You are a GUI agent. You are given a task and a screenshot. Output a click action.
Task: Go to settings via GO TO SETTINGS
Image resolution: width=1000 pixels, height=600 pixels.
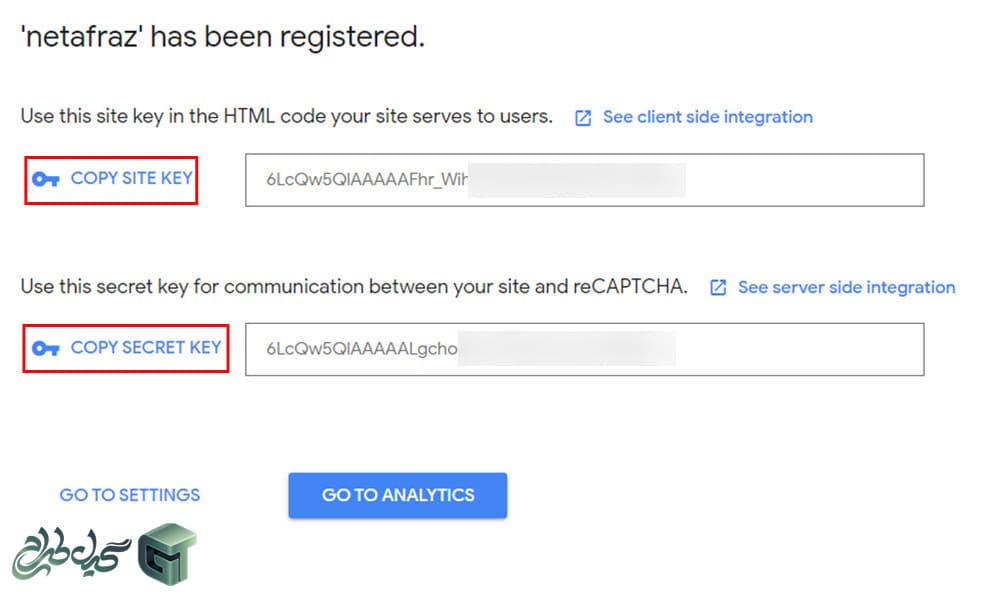pyautogui.click(x=129, y=495)
